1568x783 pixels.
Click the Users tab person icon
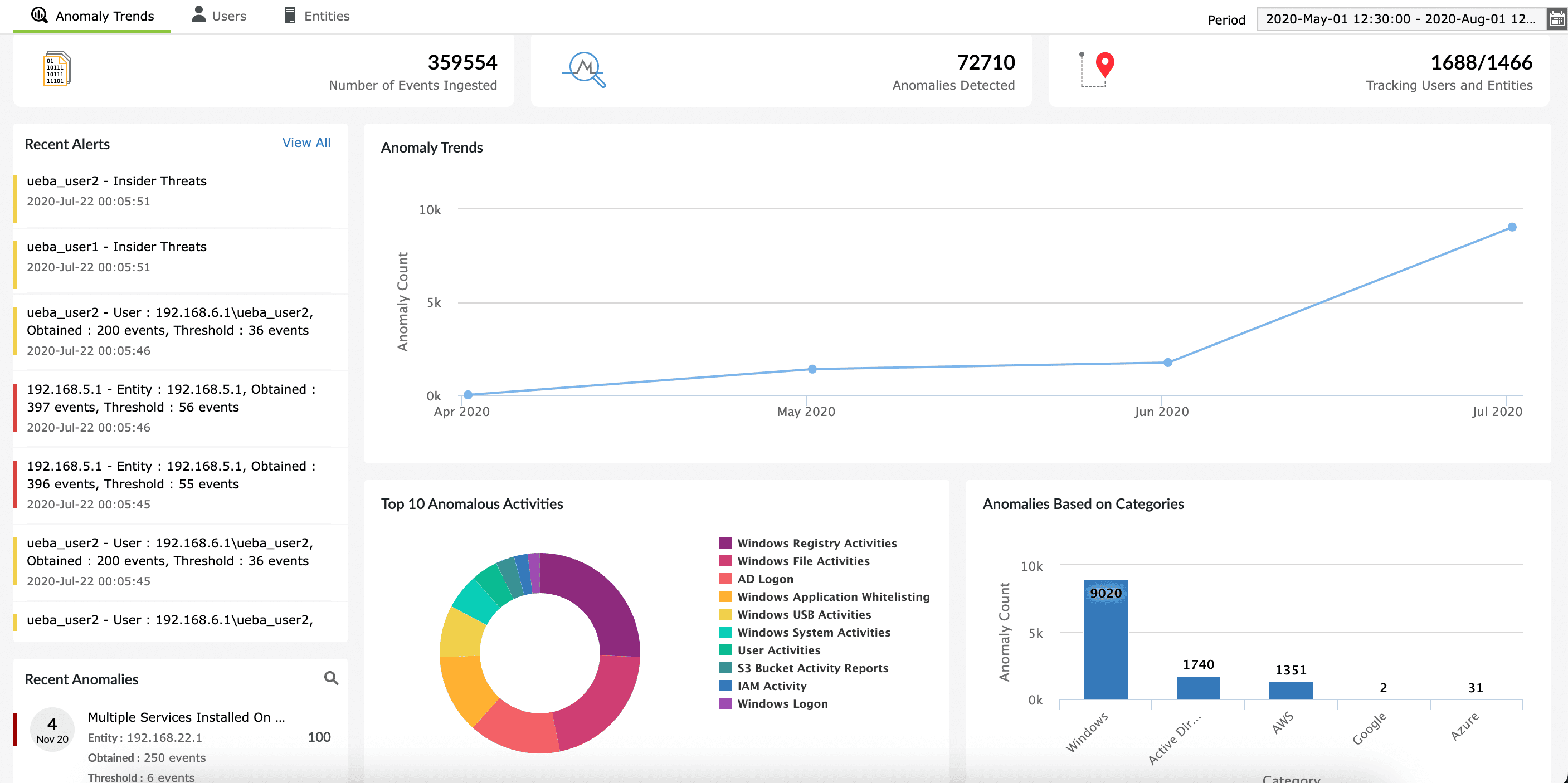click(x=198, y=14)
